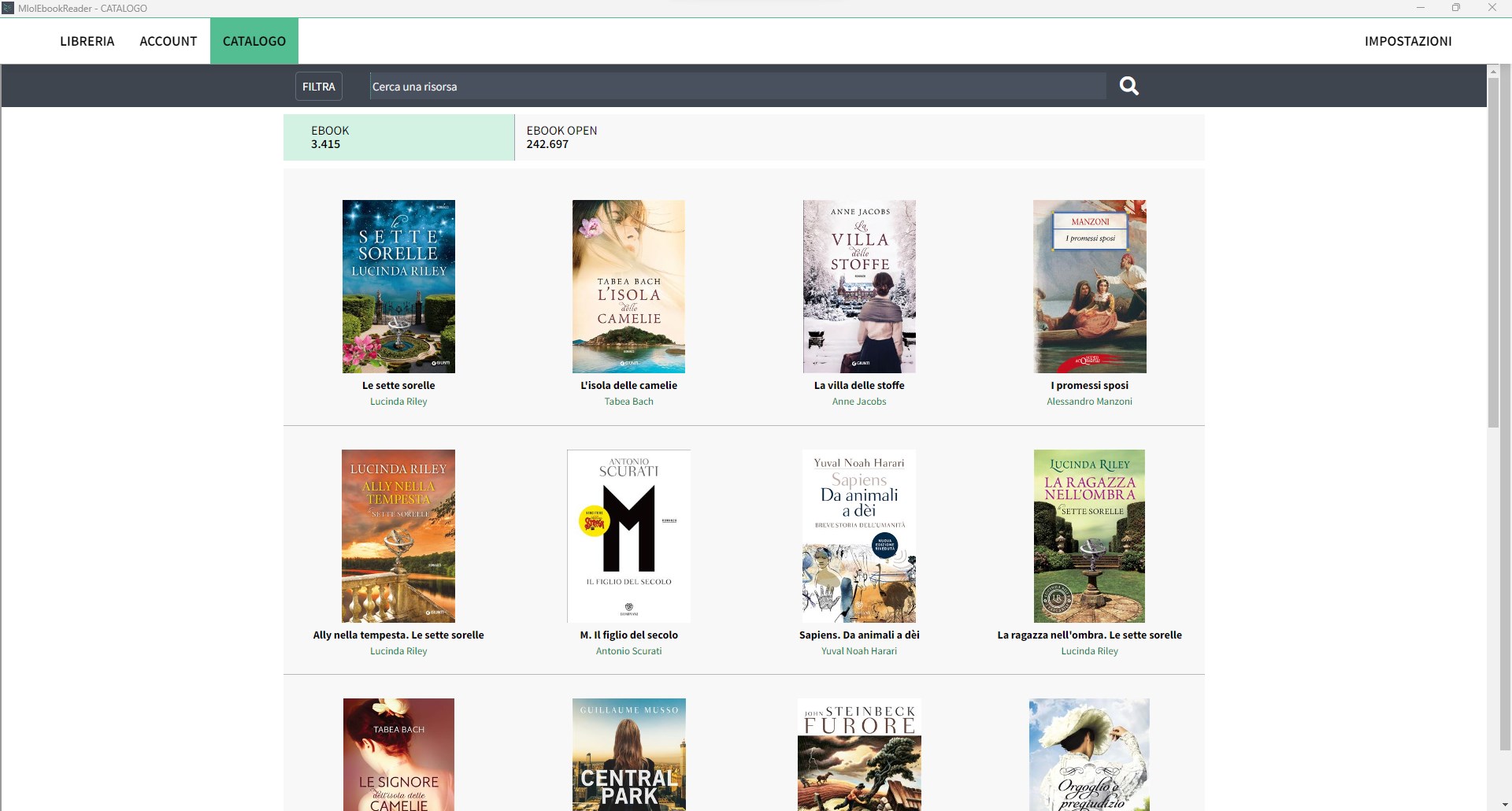Click the 'Sapiens. Da animali a dèi' title

859,635
